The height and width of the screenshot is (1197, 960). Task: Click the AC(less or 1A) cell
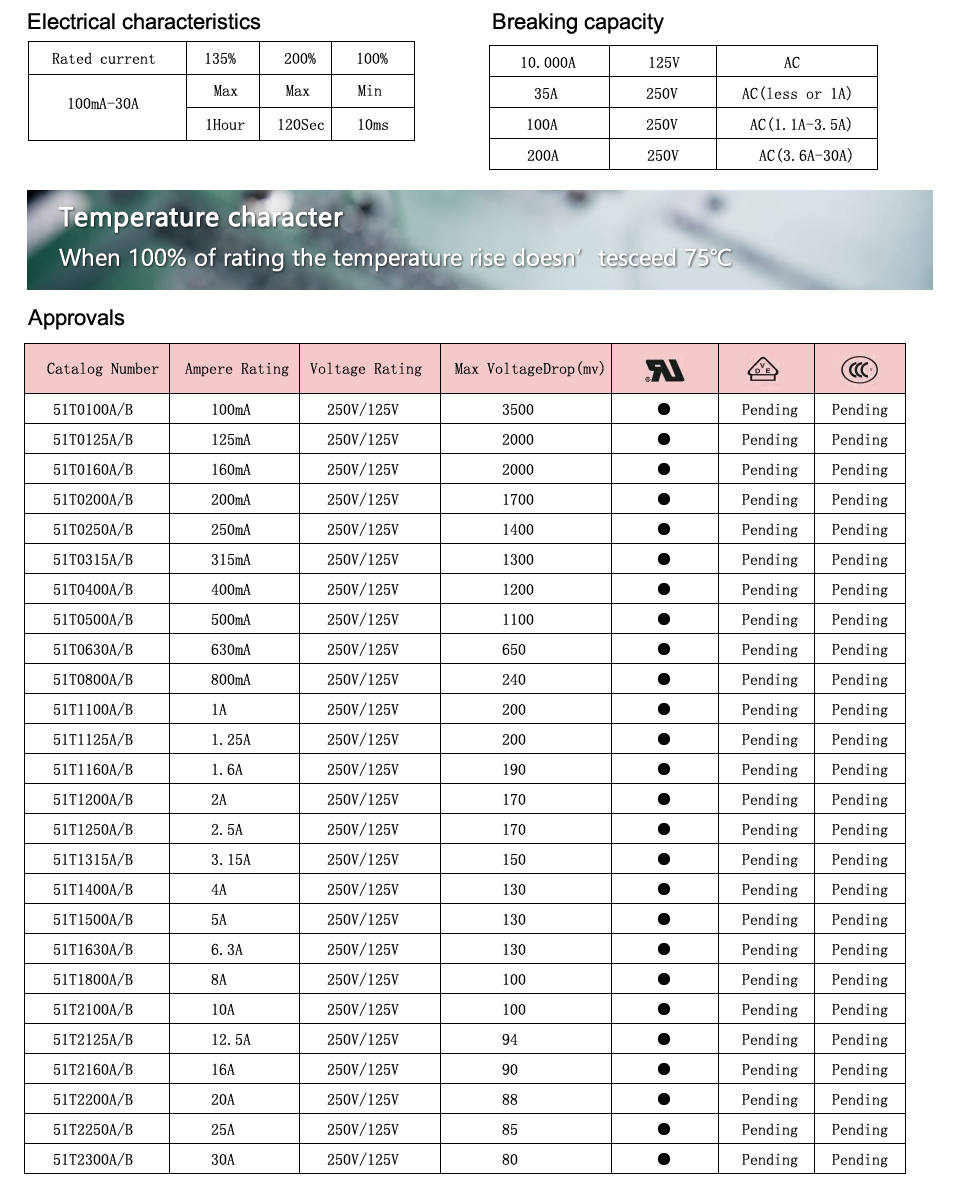point(797,93)
